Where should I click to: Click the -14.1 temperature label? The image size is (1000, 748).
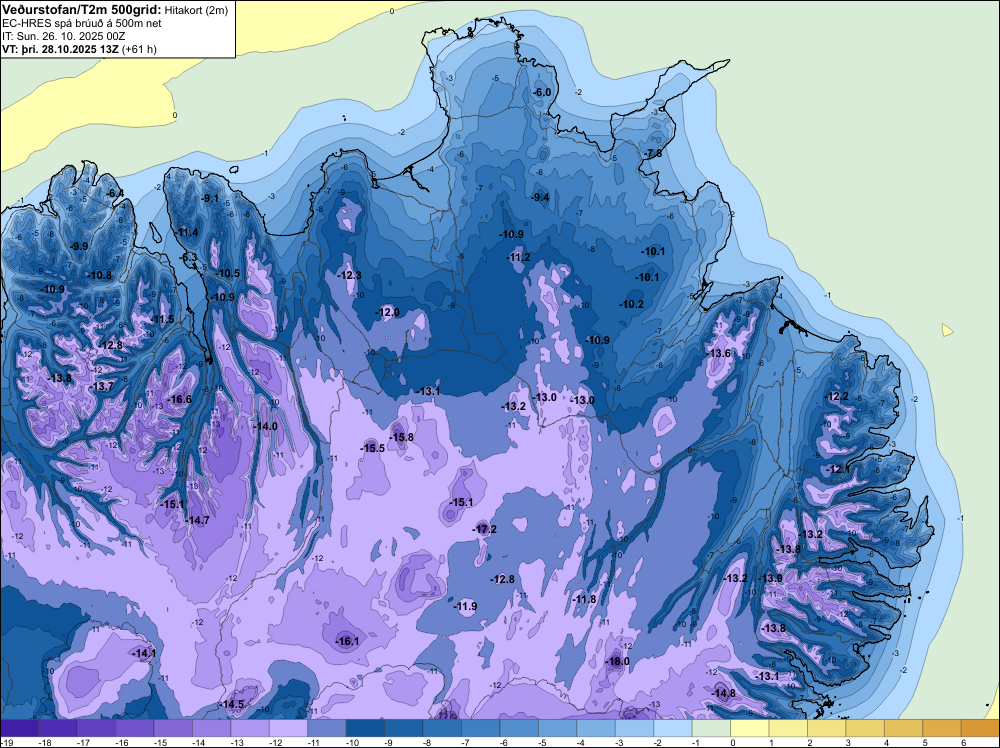pyautogui.click(x=143, y=653)
